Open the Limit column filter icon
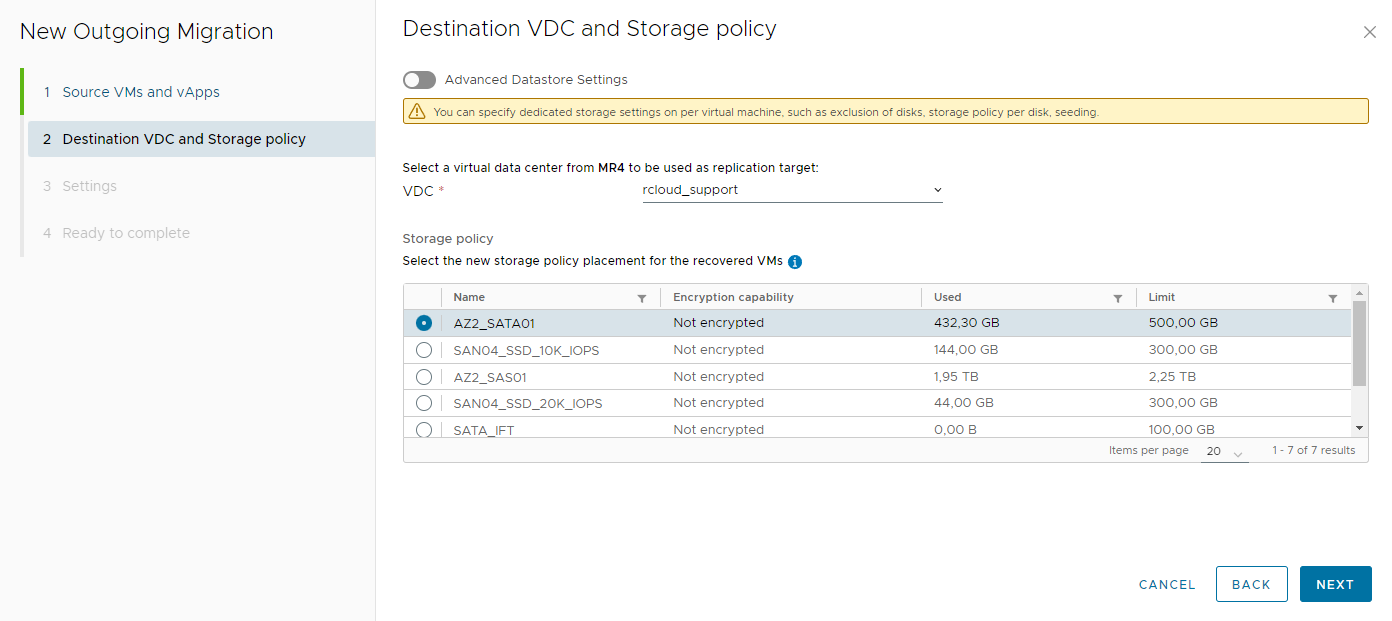This screenshot has height=621, width=1392. tap(1333, 298)
